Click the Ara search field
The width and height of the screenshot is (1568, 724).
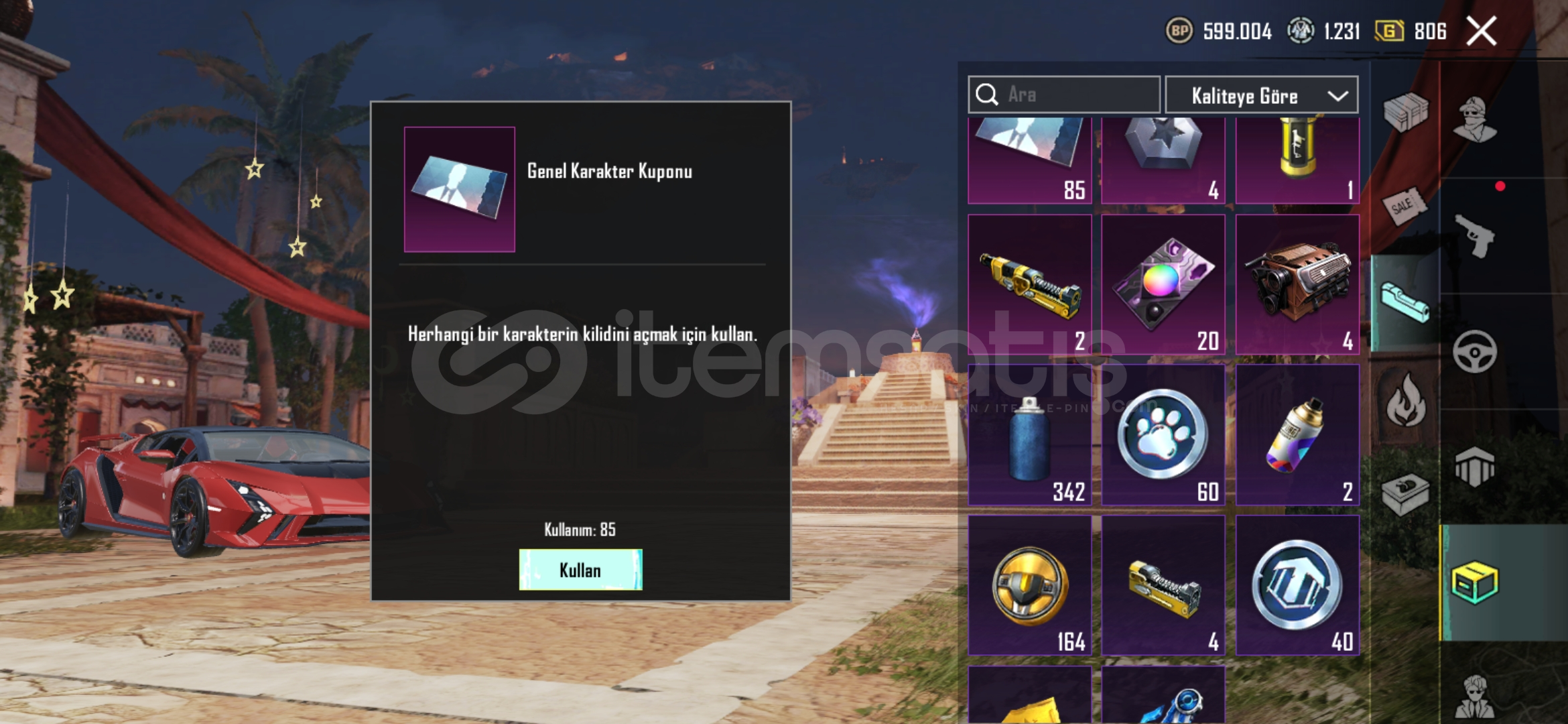point(1064,95)
